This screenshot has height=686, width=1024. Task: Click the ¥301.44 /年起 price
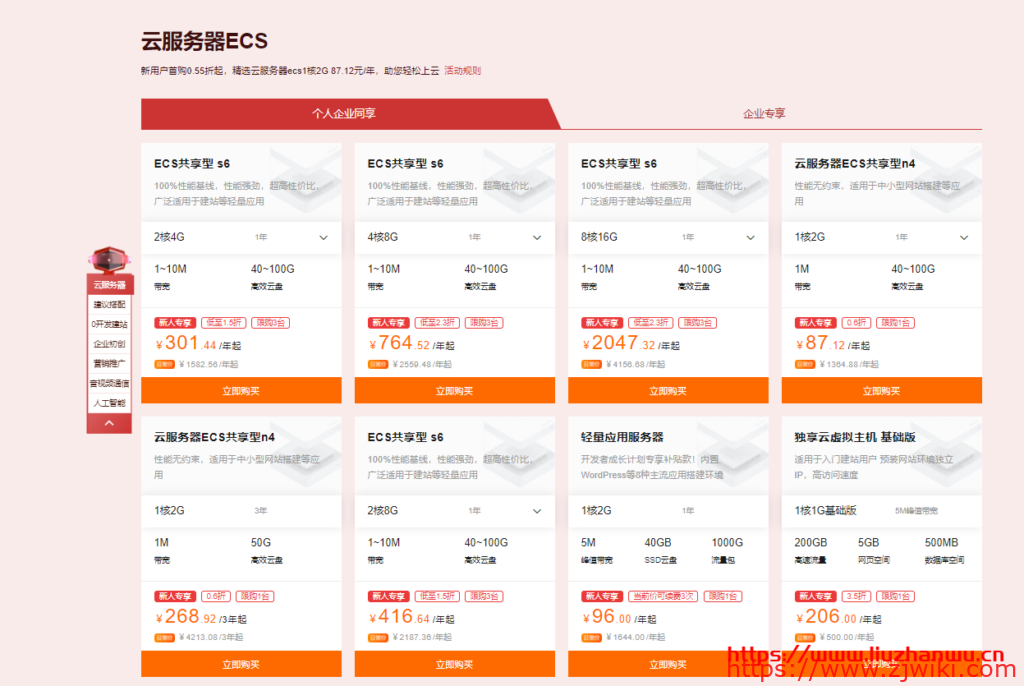(x=198, y=344)
